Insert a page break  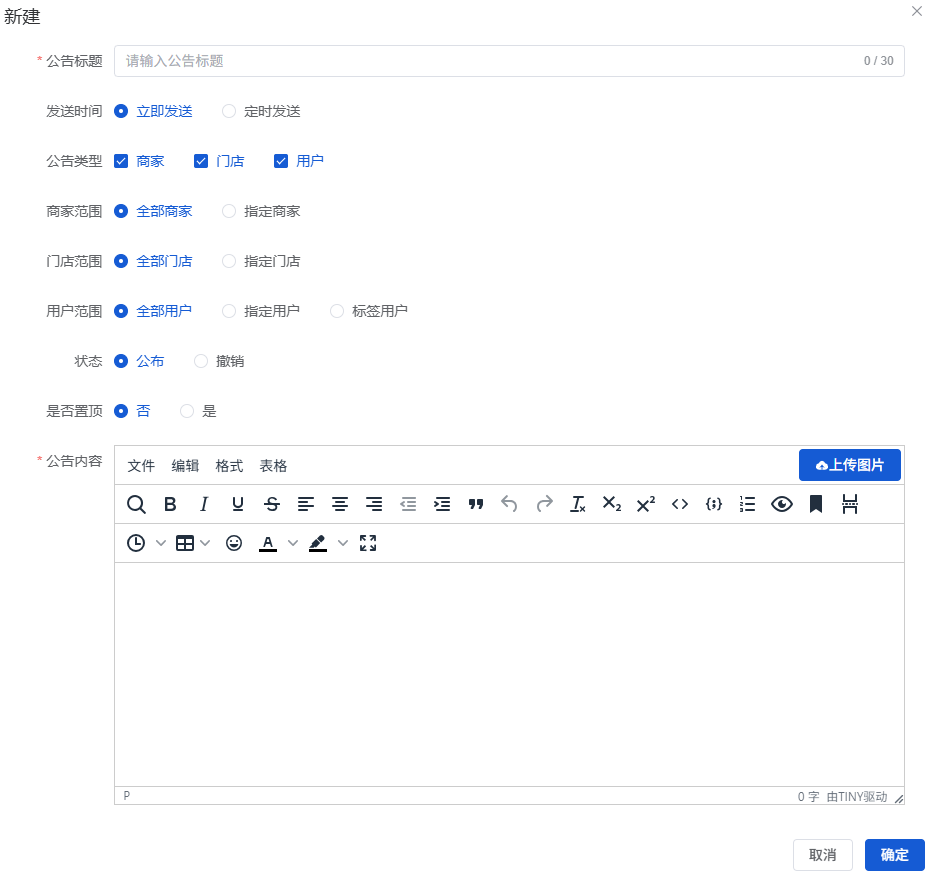coord(849,504)
